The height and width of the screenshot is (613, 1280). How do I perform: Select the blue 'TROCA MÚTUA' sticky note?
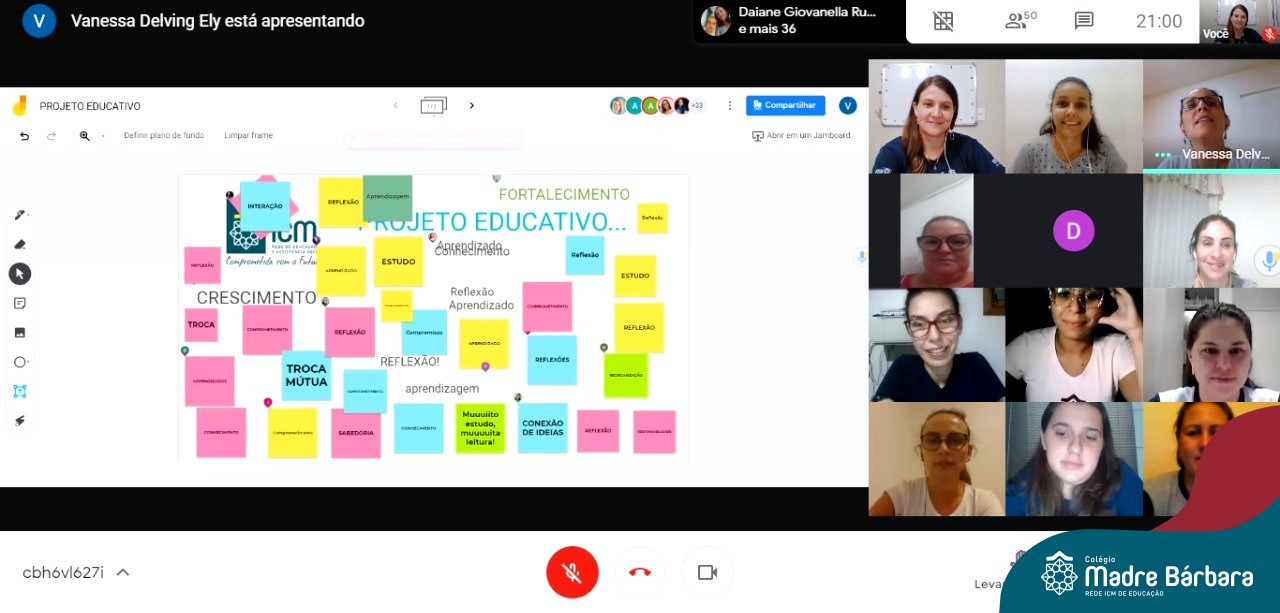click(306, 376)
